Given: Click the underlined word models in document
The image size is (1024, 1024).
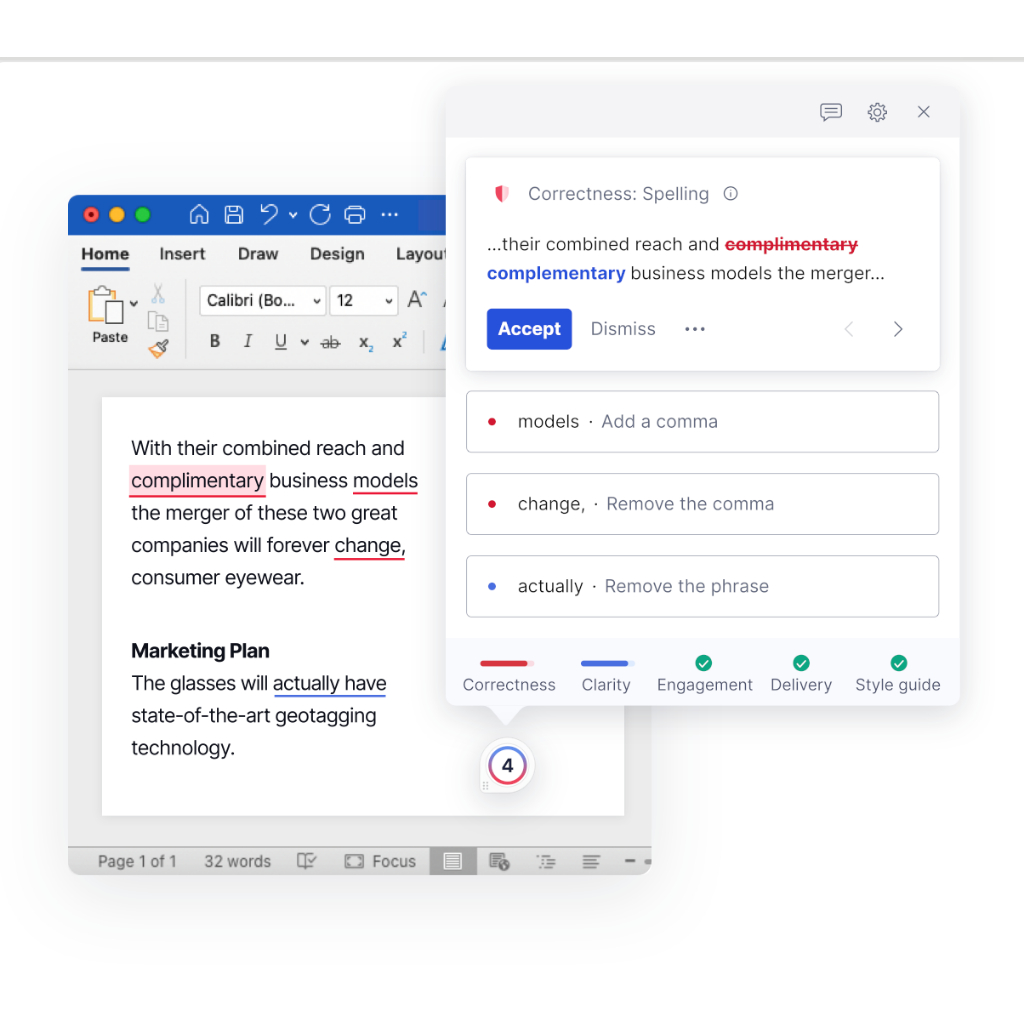Looking at the screenshot, I should coord(385,481).
